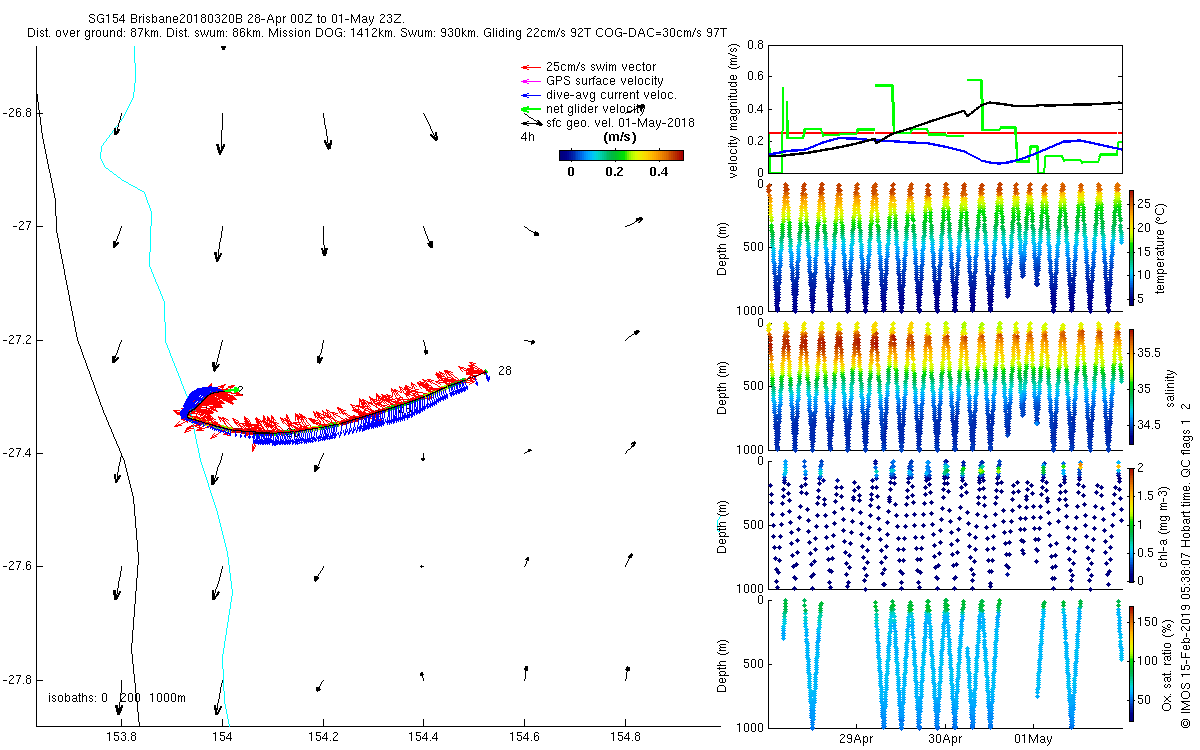Click the magenta GPS surface velocity arrow
The width and height of the screenshot is (1200, 750).
pos(530,81)
